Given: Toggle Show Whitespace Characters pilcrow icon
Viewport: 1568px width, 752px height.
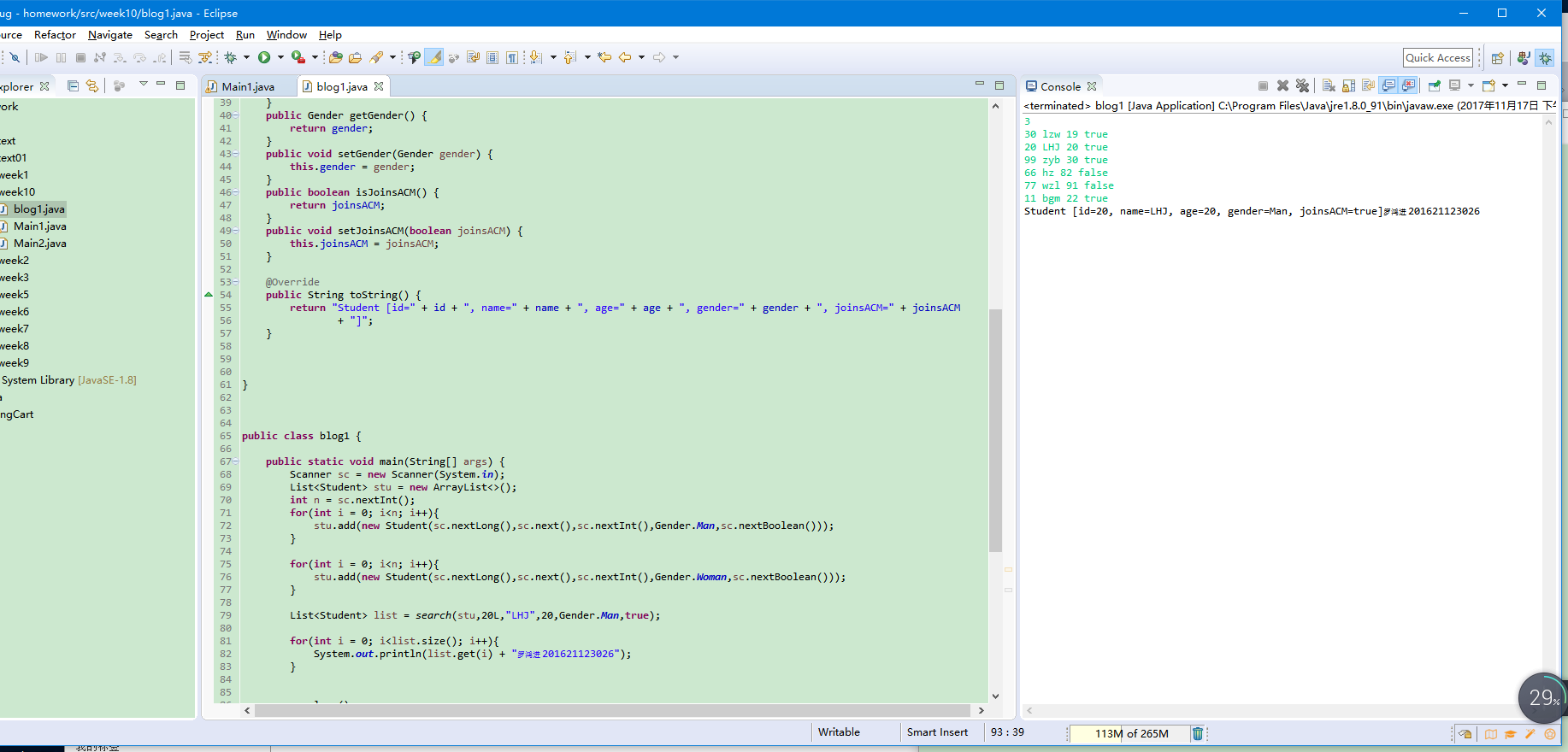Looking at the screenshot, I should pyautogui.click(x=512, y=57).
